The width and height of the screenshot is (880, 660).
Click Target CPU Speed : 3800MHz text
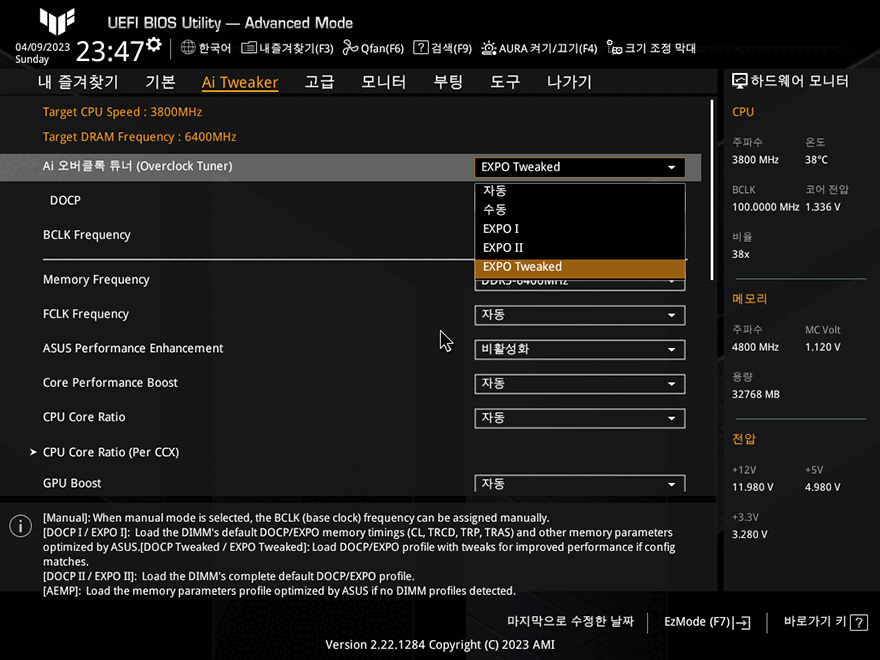pos(122,112)
